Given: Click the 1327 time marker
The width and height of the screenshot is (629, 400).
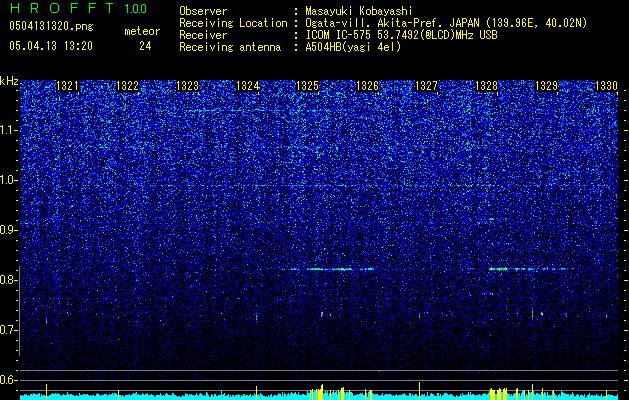Looking at the screenshot, I should (426, 86).
